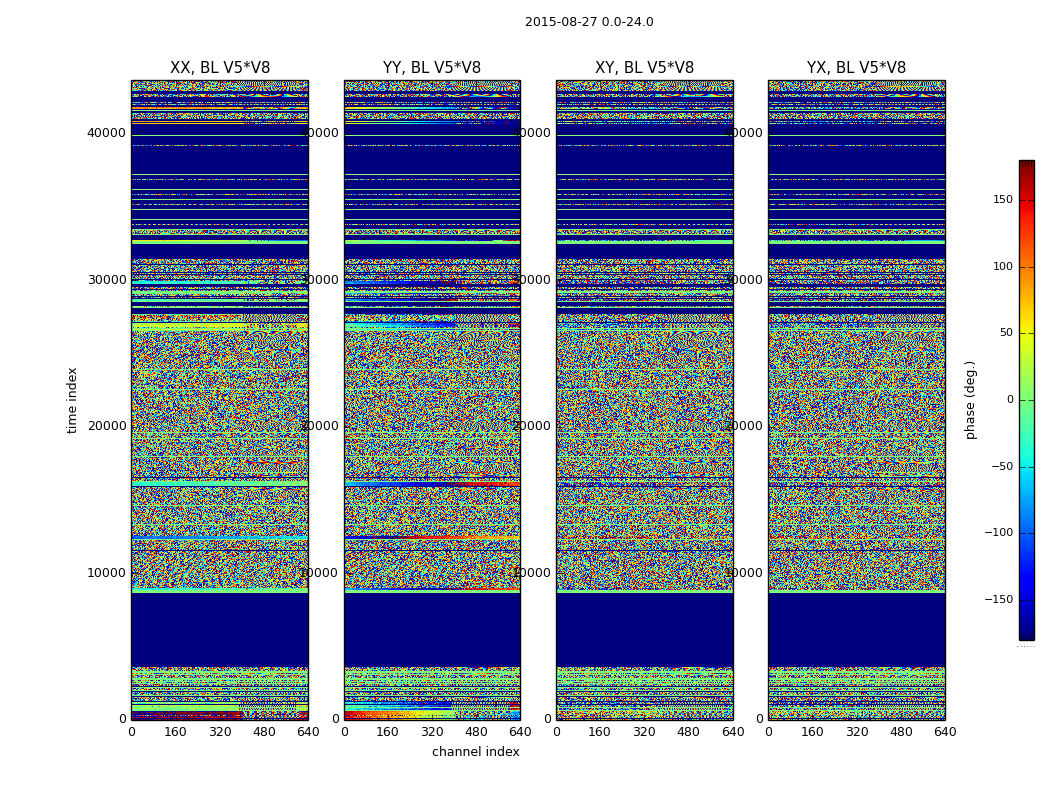Click the colorbar tick label "−150"

click(x=998, y=599)
